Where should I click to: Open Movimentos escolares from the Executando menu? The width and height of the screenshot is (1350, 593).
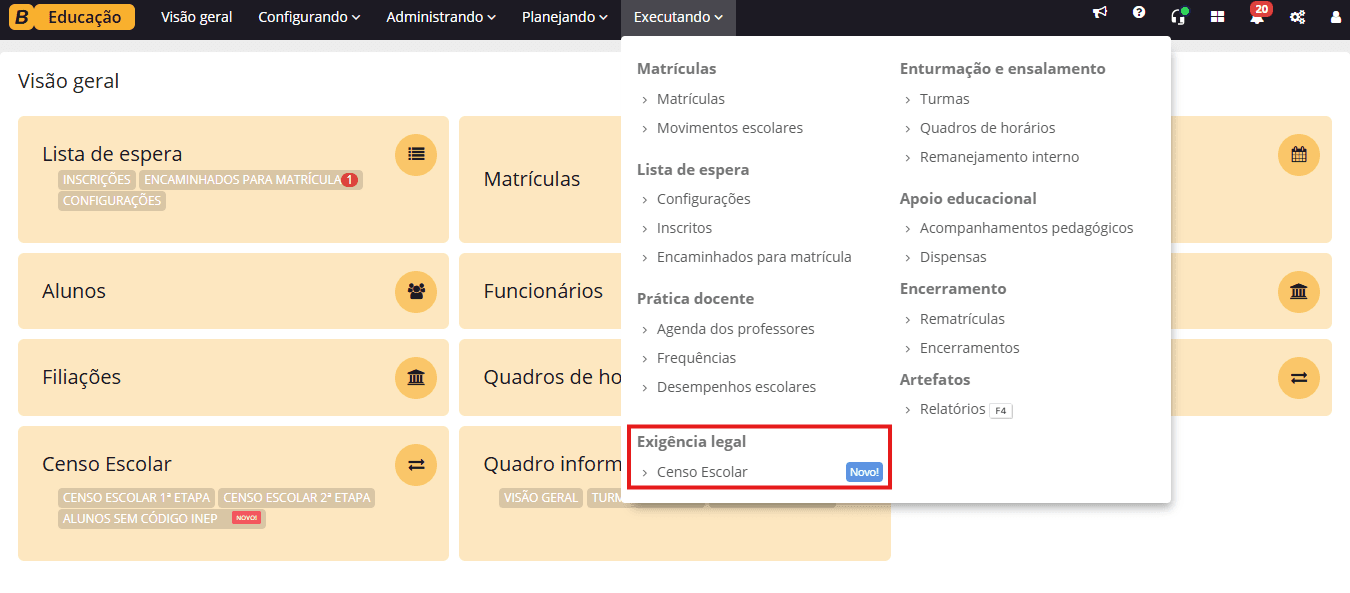pyautogui.click(x=730, y=127)
